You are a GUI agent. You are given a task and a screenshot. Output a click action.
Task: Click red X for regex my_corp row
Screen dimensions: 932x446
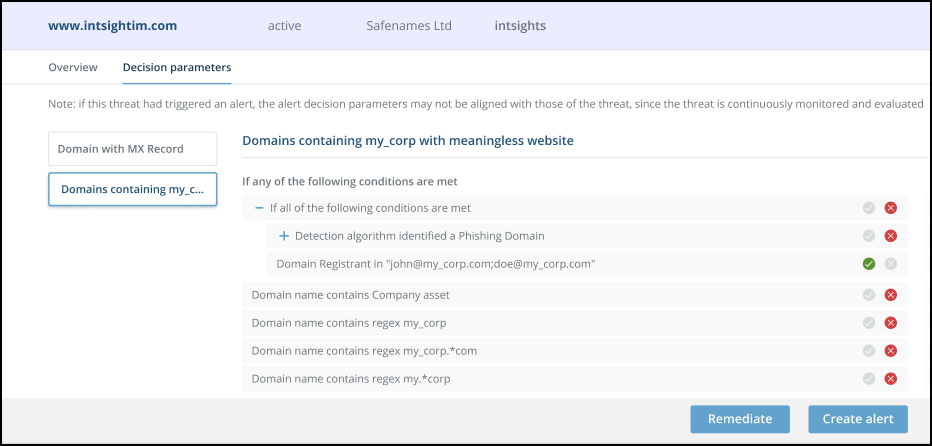pos(891,323)
